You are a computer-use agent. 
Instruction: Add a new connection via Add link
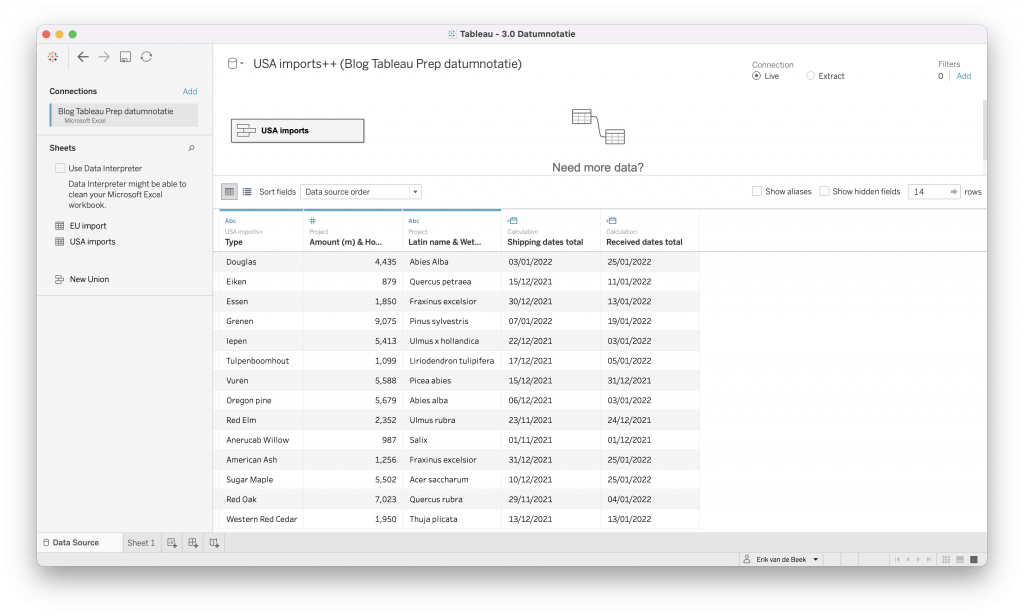(190, 91)
